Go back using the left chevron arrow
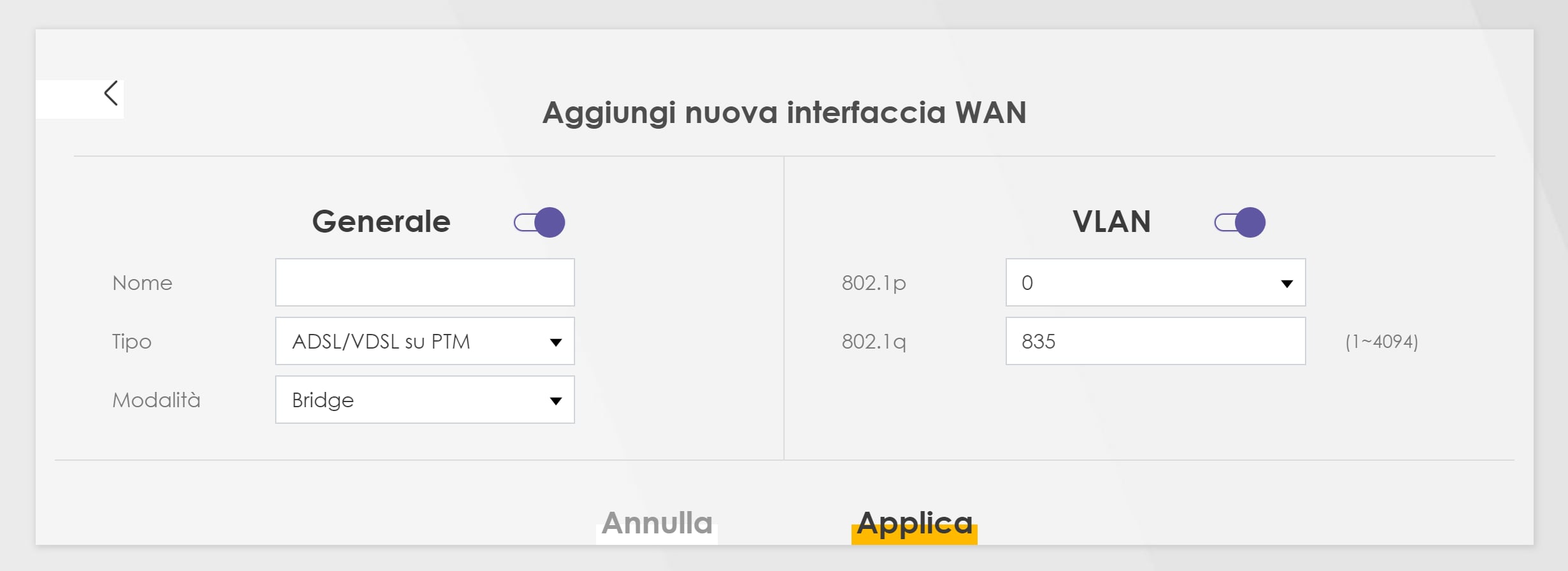Image resolution: width=1568 pixels, height=571 pixels. (111, 94)
